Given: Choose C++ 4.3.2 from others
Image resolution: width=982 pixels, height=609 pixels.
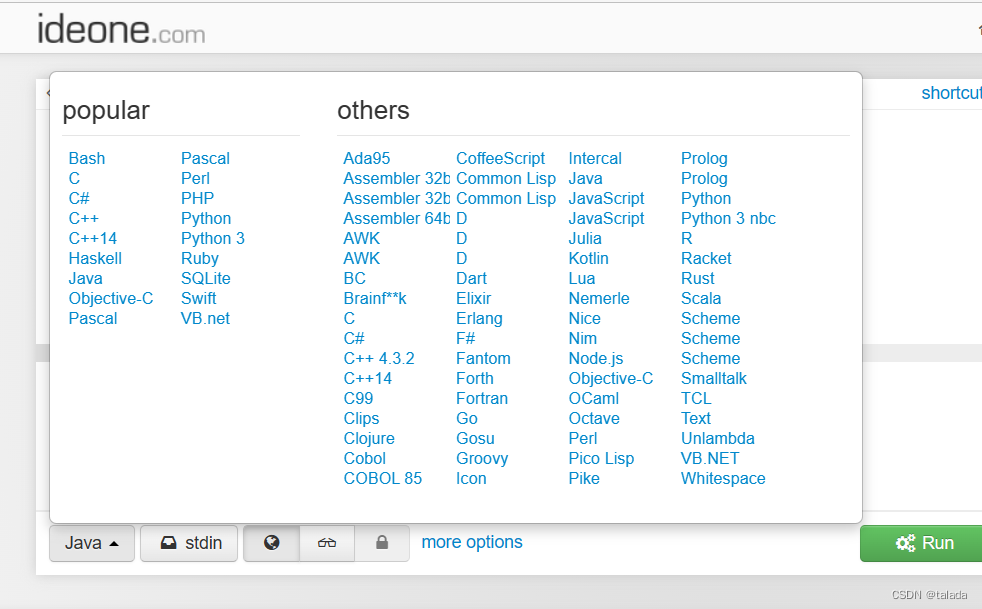Looking at the screenshot, I should pyautogui.click(x=379, y=359).
